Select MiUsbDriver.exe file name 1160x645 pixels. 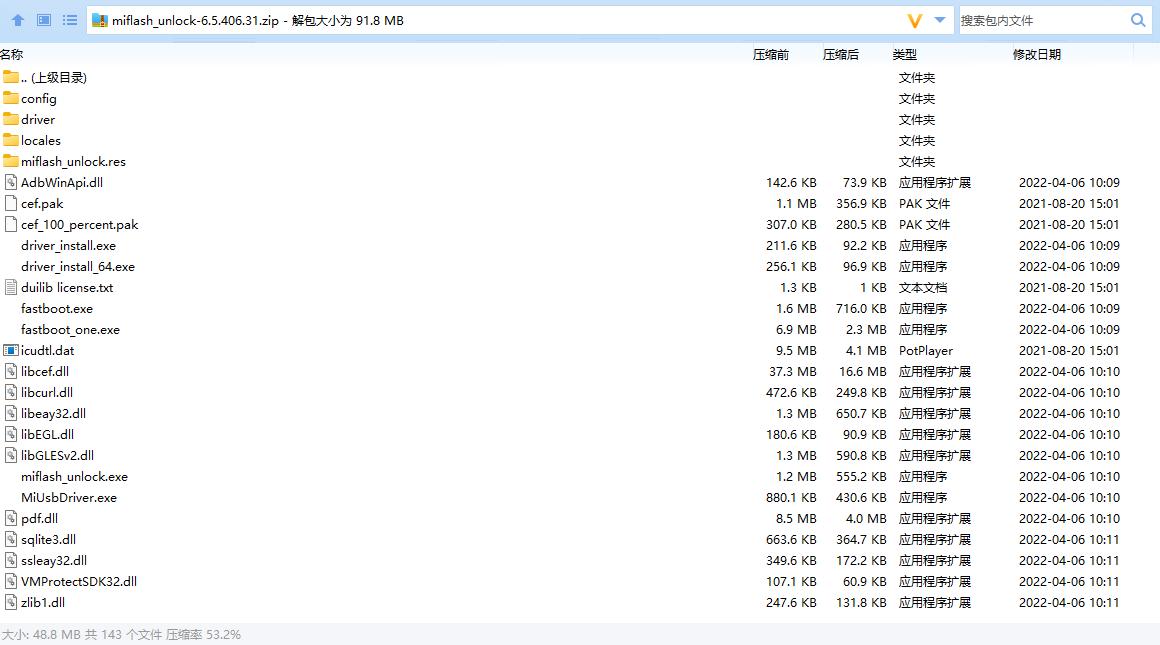click(x=69, y=498)
